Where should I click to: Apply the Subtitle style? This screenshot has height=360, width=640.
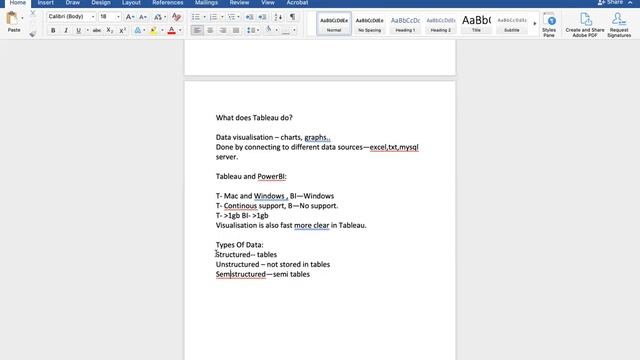[x=512, y=24]
